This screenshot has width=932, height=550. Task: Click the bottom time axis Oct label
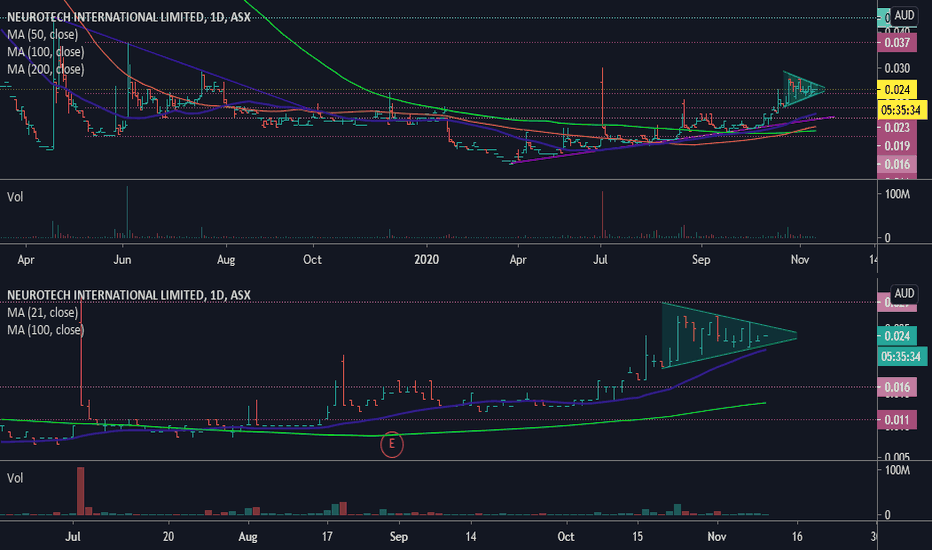(x=566, y=536)
